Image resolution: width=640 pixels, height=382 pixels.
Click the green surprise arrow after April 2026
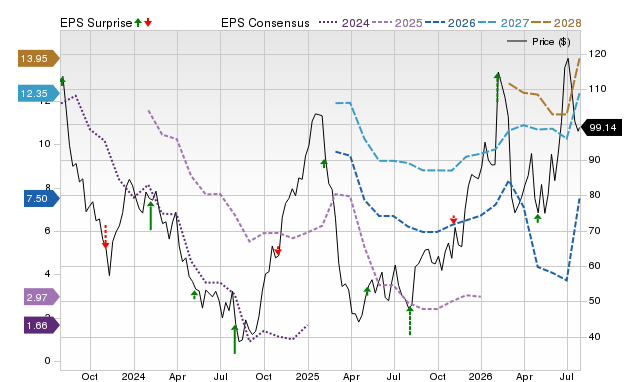coord(538,218)
